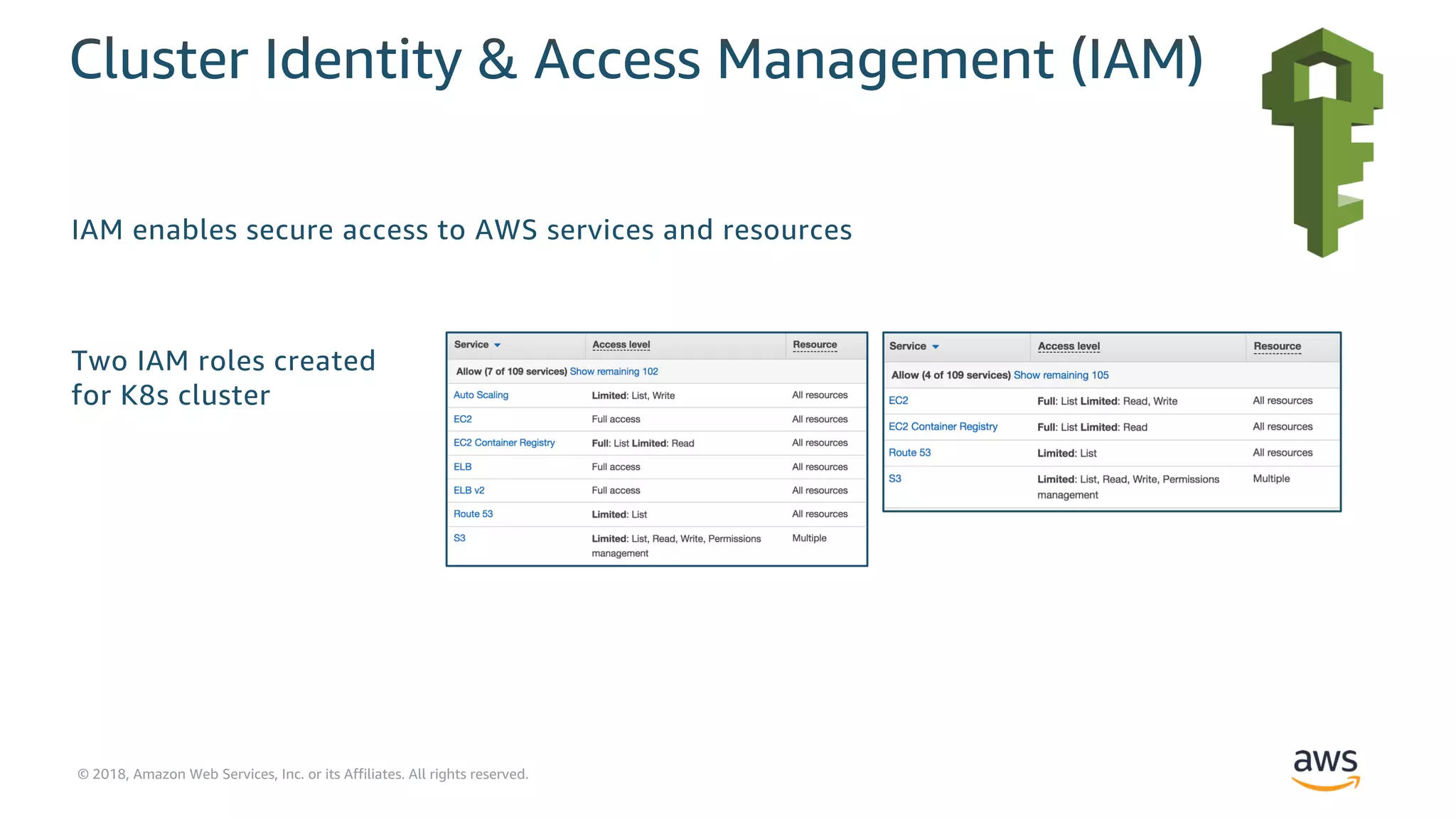Open Route 53 link in right table
This screenshot has width=1456, height=819.
coord(909,453)
